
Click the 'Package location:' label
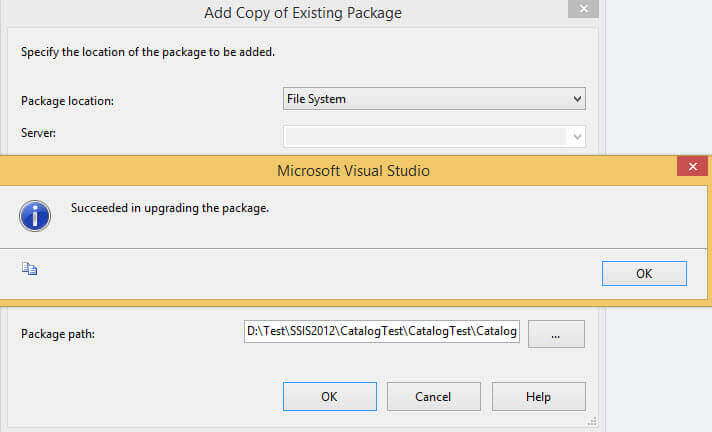point(67,102)
